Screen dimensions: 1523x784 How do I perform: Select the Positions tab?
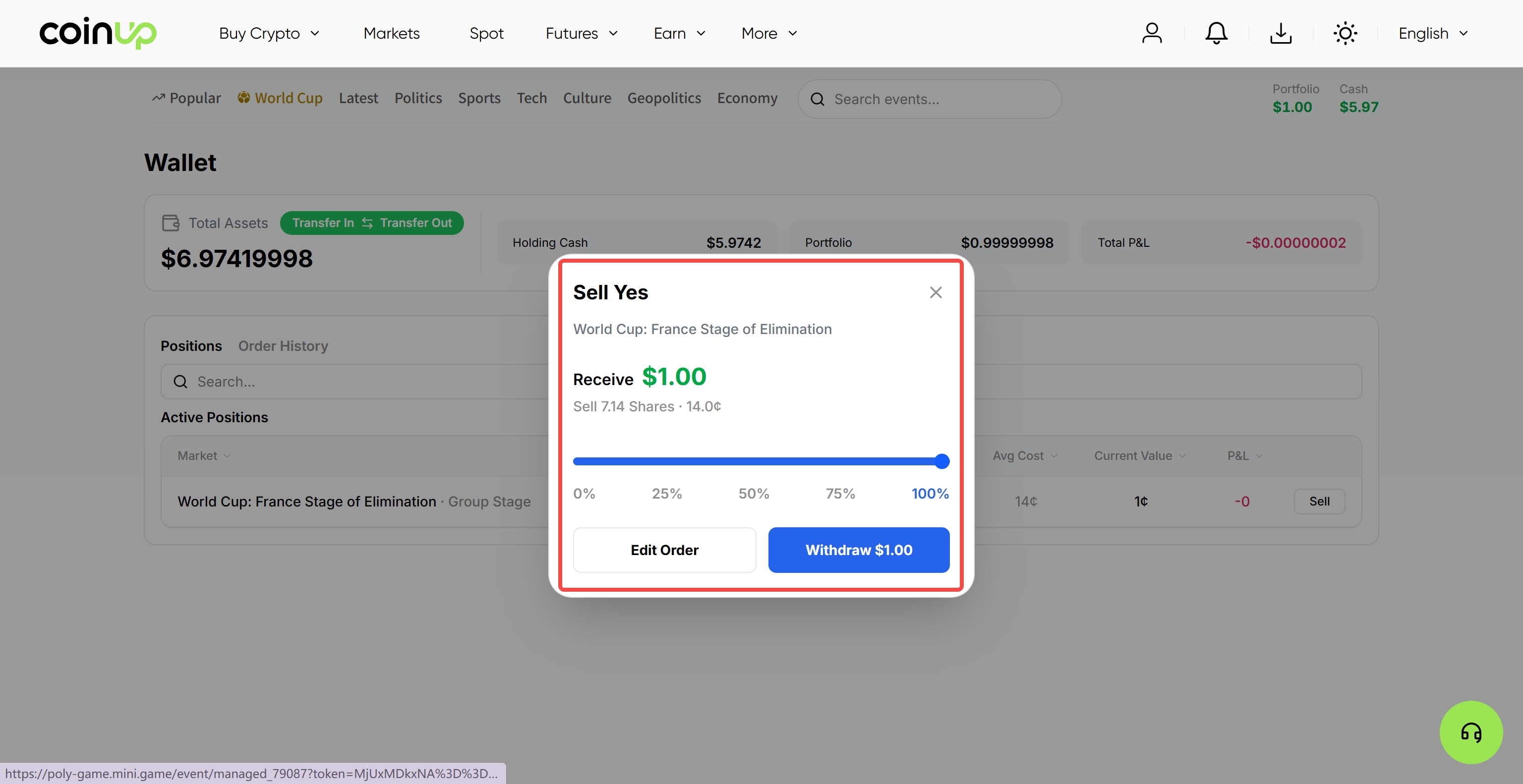pyautogui.click(x=191, y=345)
